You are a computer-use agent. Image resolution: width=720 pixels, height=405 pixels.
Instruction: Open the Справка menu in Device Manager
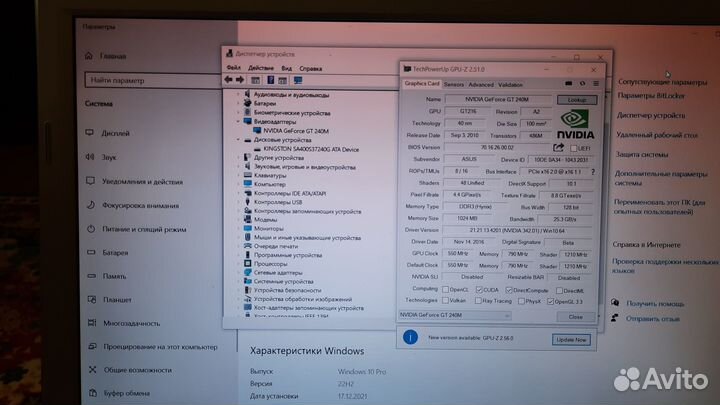[x=310, y=68]
